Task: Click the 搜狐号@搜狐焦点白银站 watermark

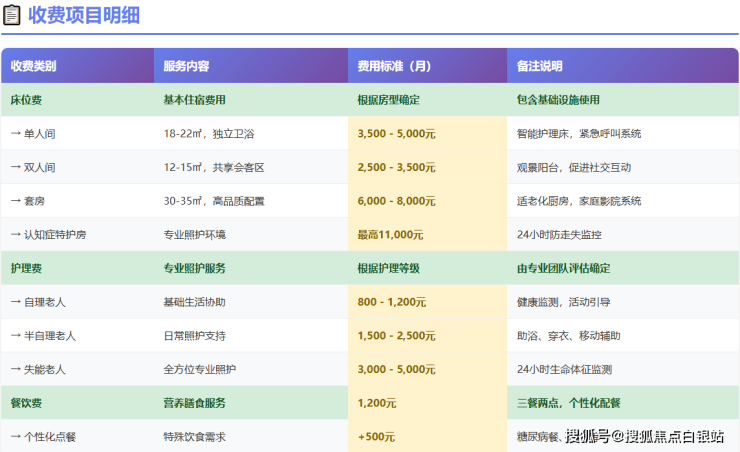Action: [644, 436]
